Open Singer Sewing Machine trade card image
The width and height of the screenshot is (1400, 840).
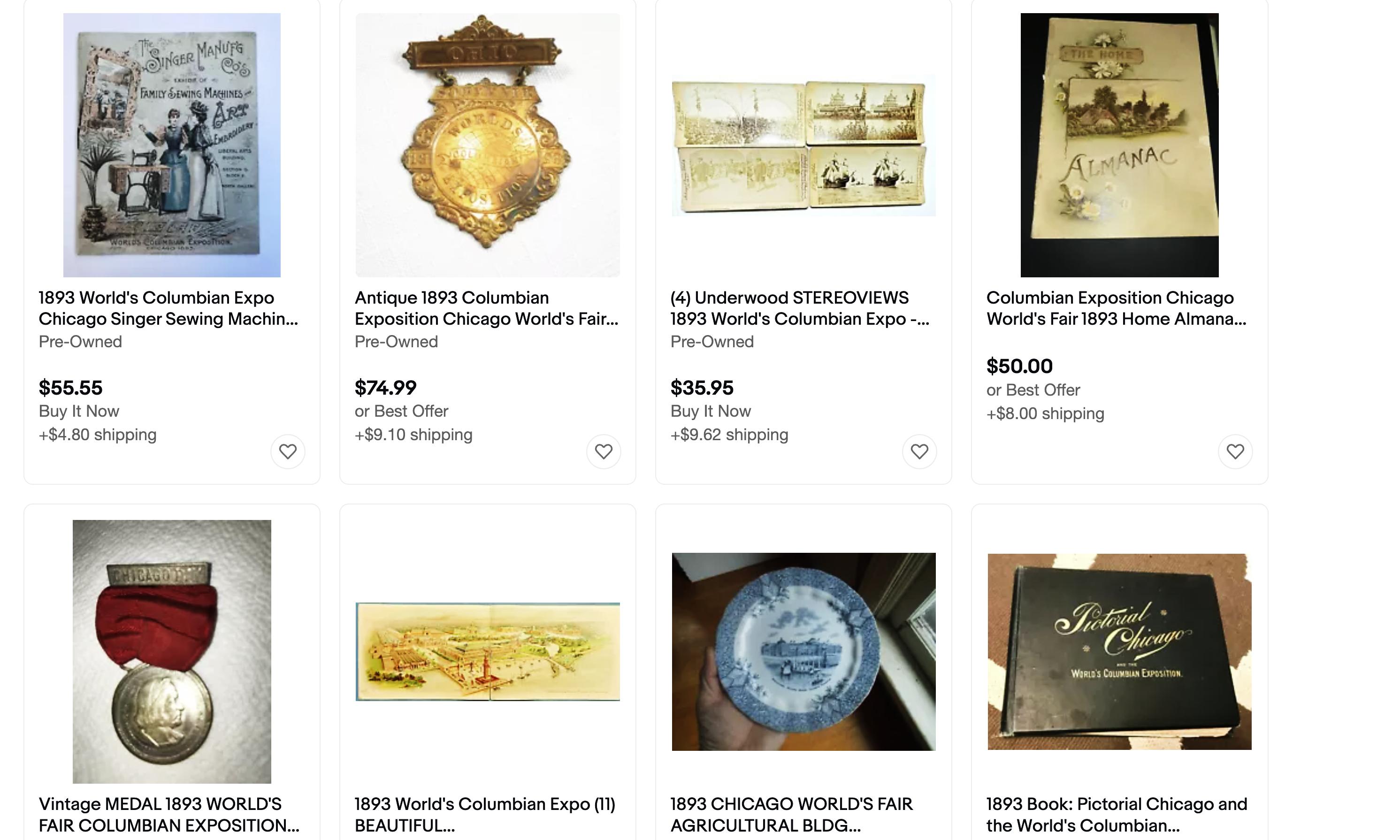pos(171,145)
